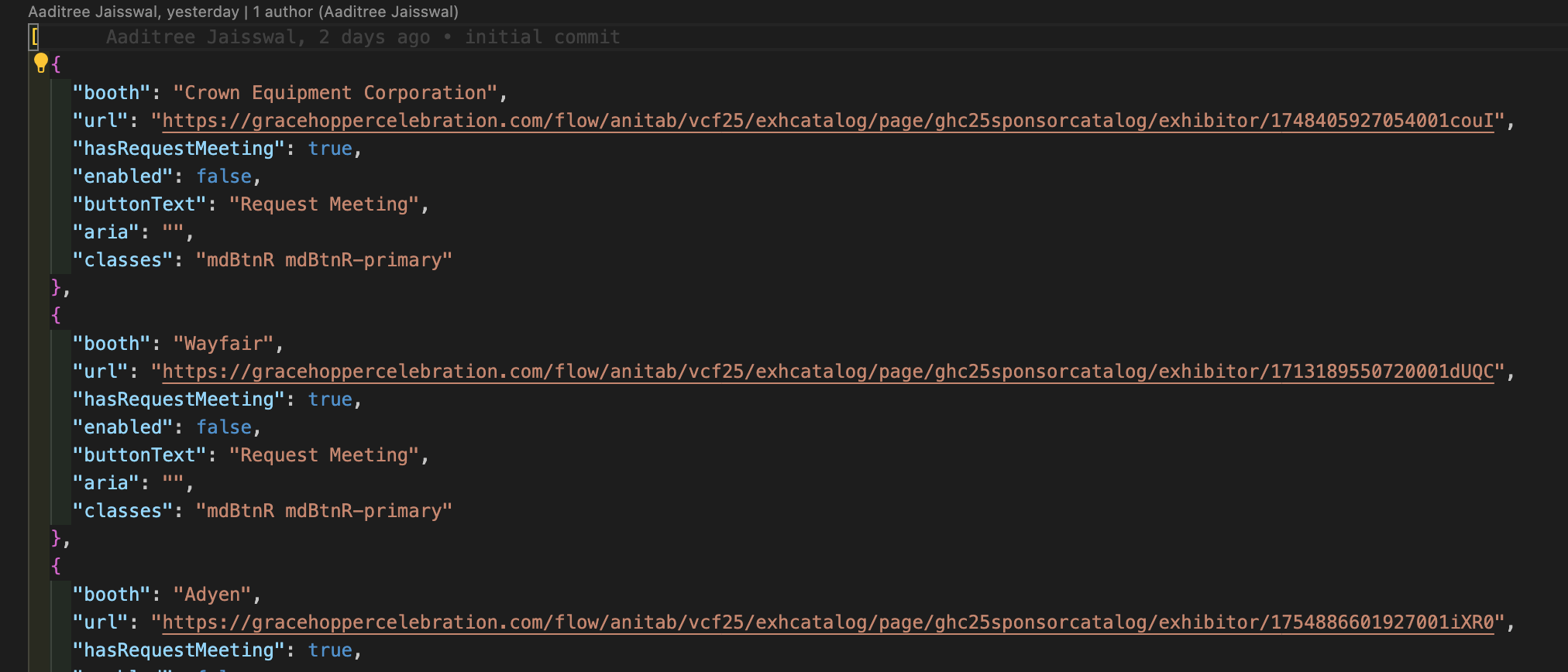Click the closing brace of the Crown object

56,287
